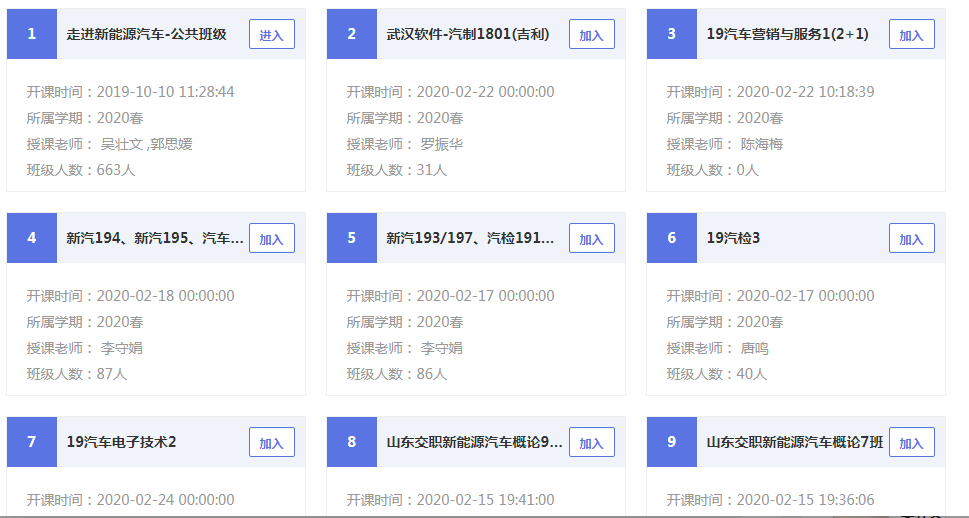Click 加入 for 武汉软件-汽制1801(吉利)
The height and width of the screenshot is (518, 969).
click(x=591, y=35)
